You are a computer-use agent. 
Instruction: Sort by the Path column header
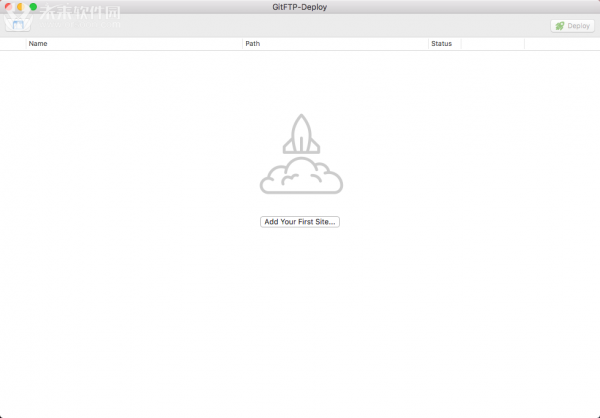pyautogui.click(x=335, y=44)
